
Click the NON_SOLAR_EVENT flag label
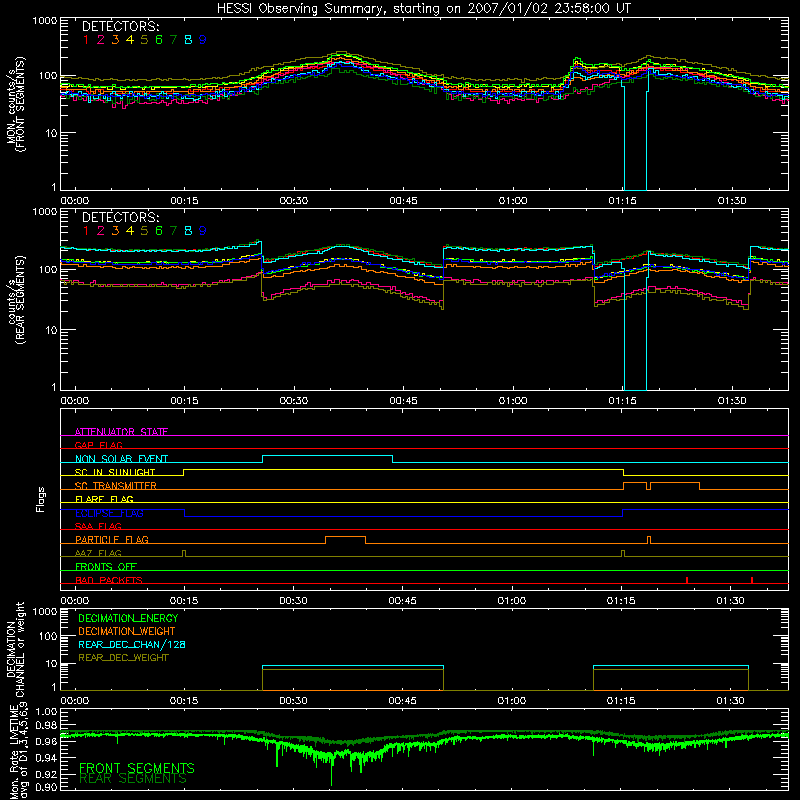pos(121,459)
